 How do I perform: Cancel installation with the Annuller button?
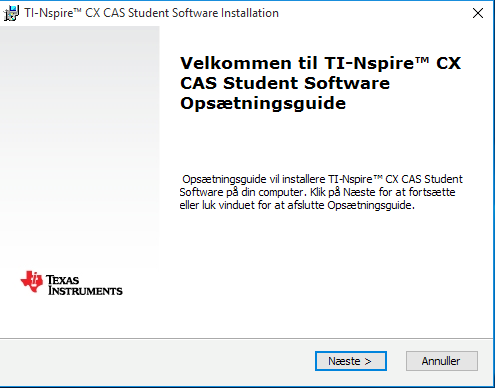pyautogui.click(x=442, y=361)
